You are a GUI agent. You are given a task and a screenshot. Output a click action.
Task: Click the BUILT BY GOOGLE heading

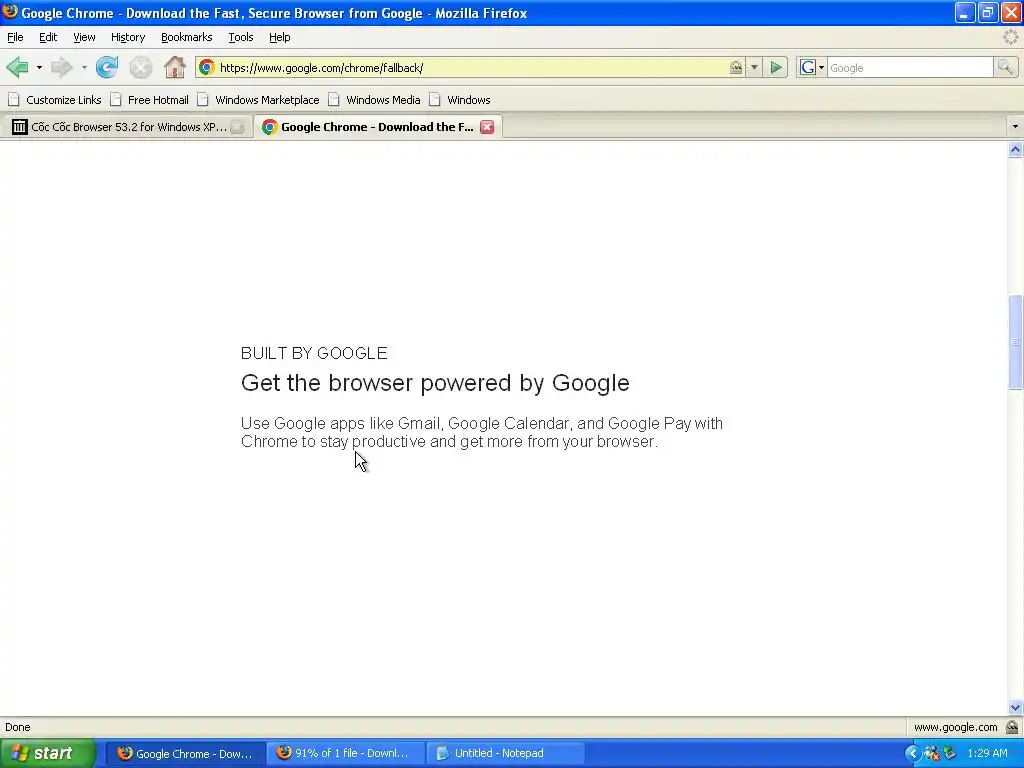coord(314,353)
